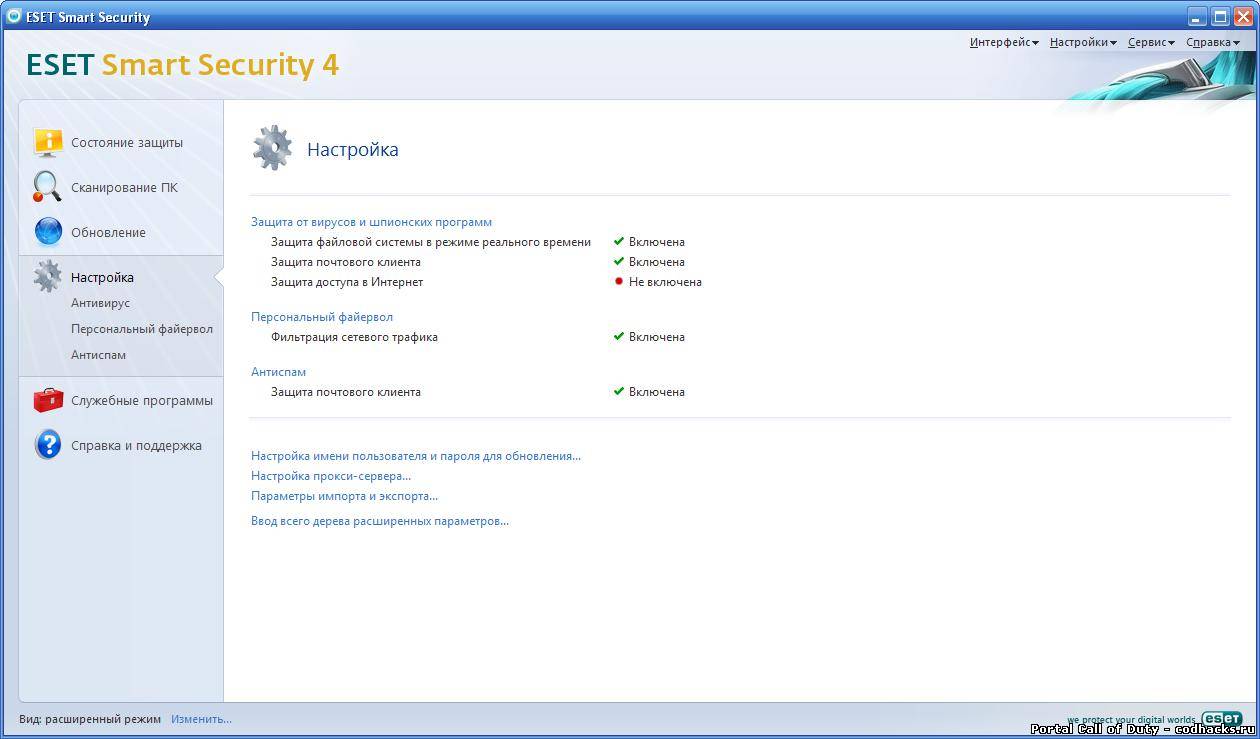The width and height of the screenshot is (1260, 739).
Task: Open the Антивирус subsection
Action: click(100, 303)
